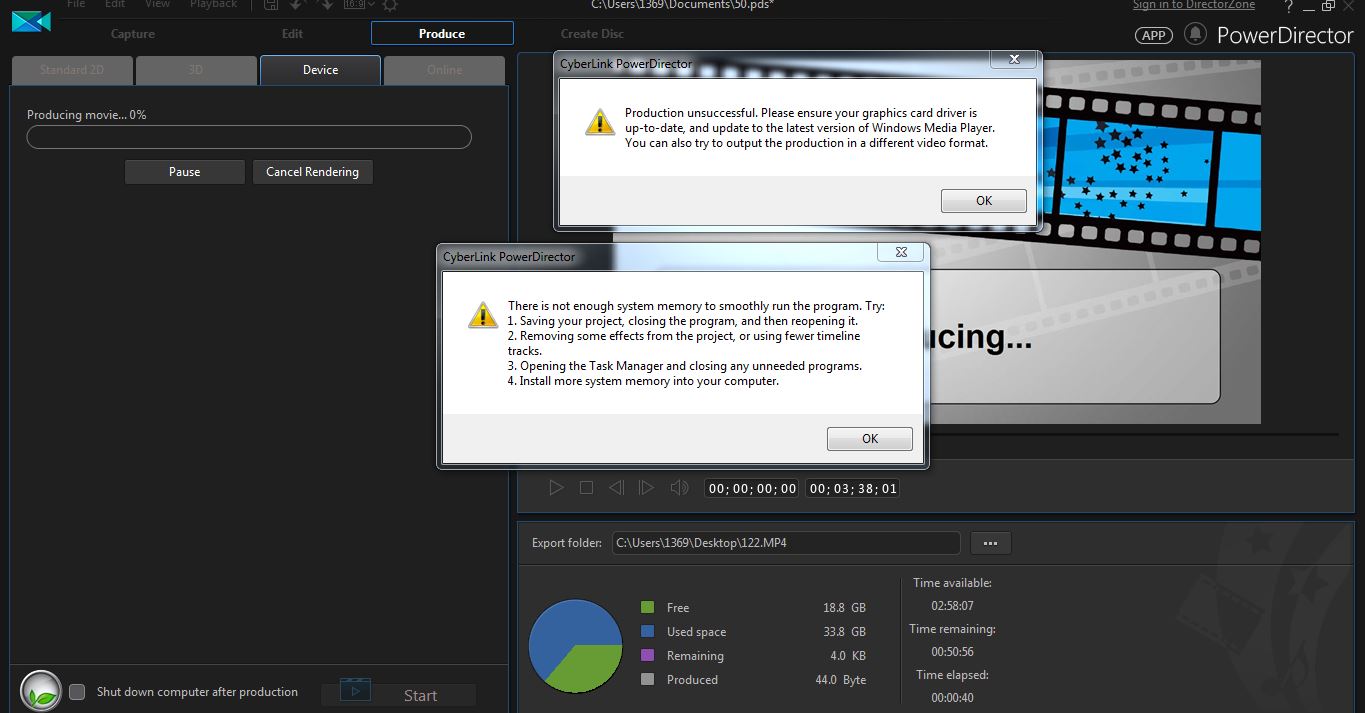Viewport: 1365px width, 713px height.
Task: Open the File menu
Action: [76, 4]
